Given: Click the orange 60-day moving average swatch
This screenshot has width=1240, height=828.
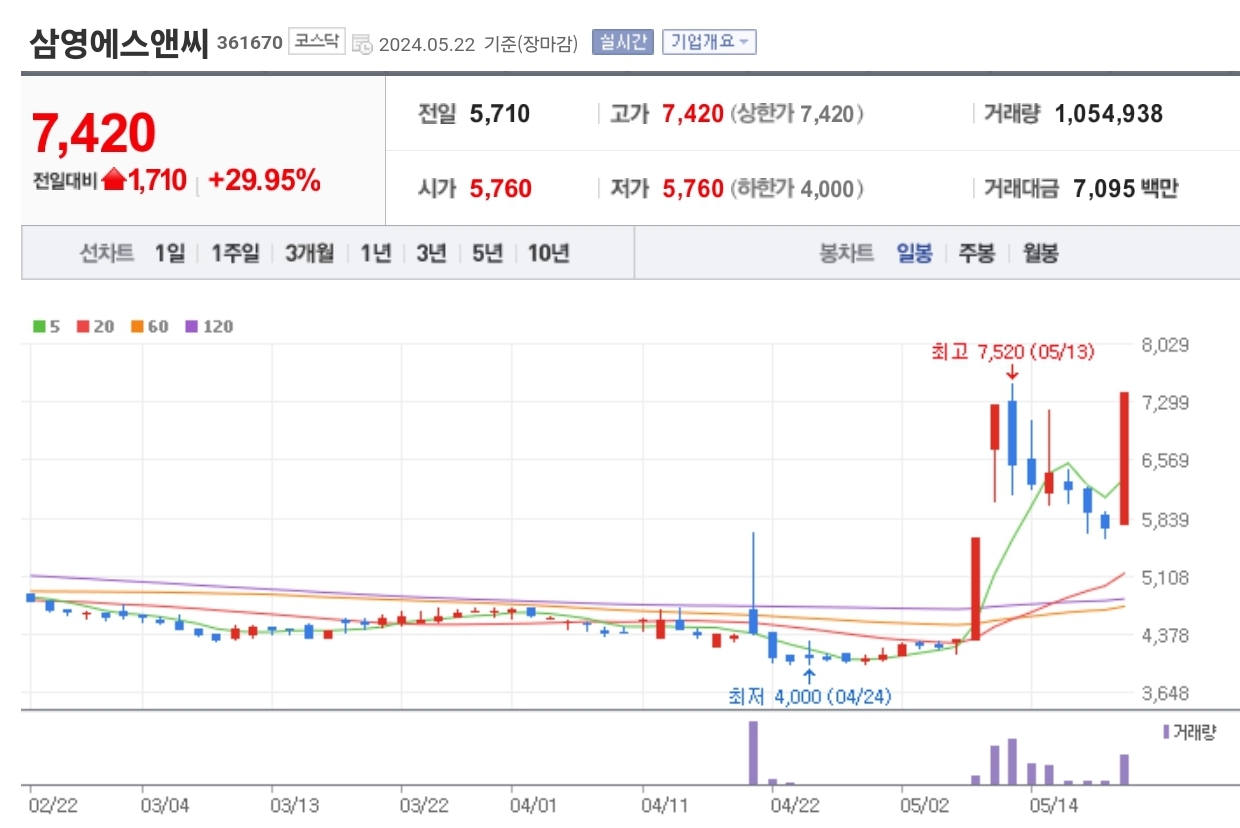Looking at the screenshot, I should [137, 326].
